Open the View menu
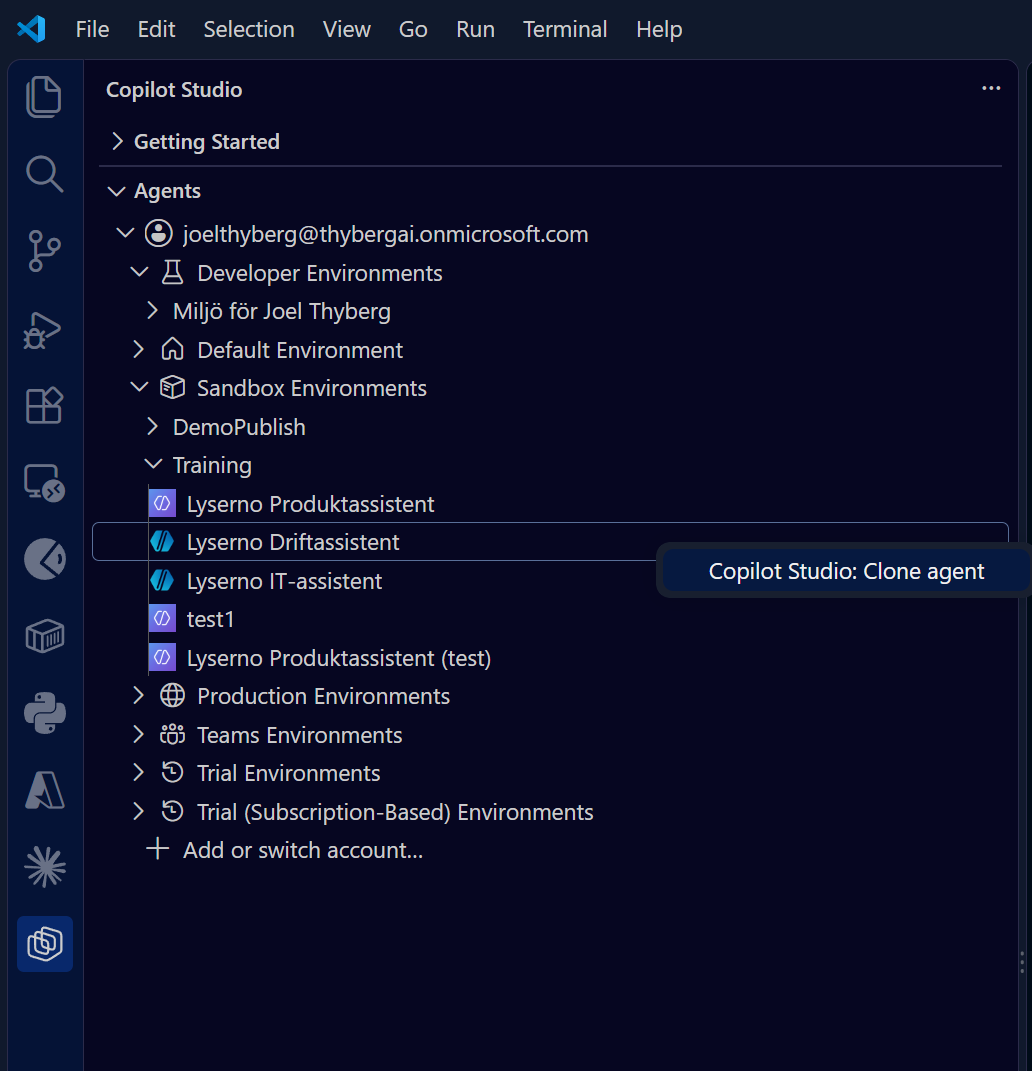Viewport: 1032px width, 1071px height. pyautogui.click(x=346, y=29)
